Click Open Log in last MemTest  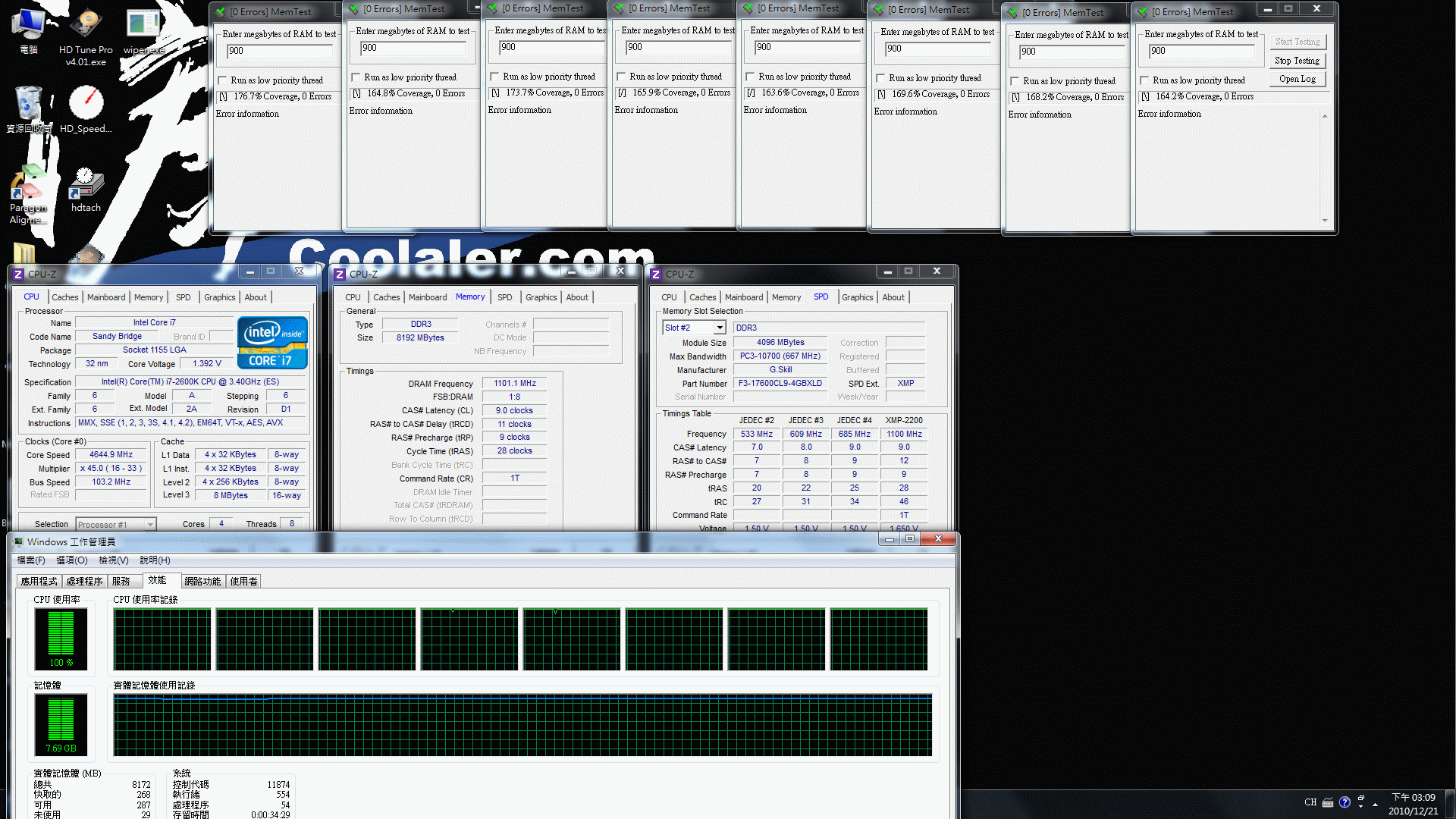click(1297, 79)
